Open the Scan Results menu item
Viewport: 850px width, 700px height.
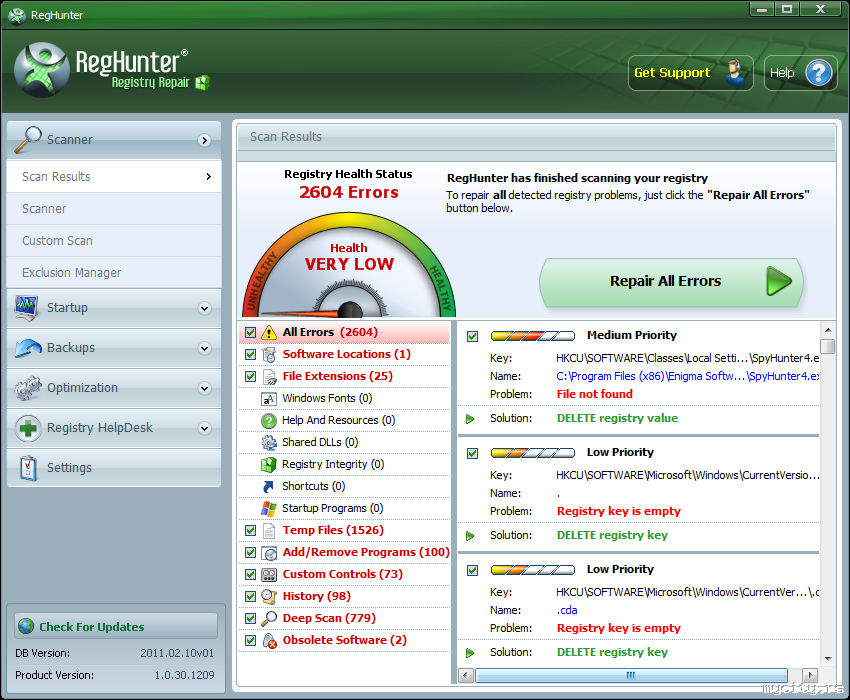pos(114,176)
